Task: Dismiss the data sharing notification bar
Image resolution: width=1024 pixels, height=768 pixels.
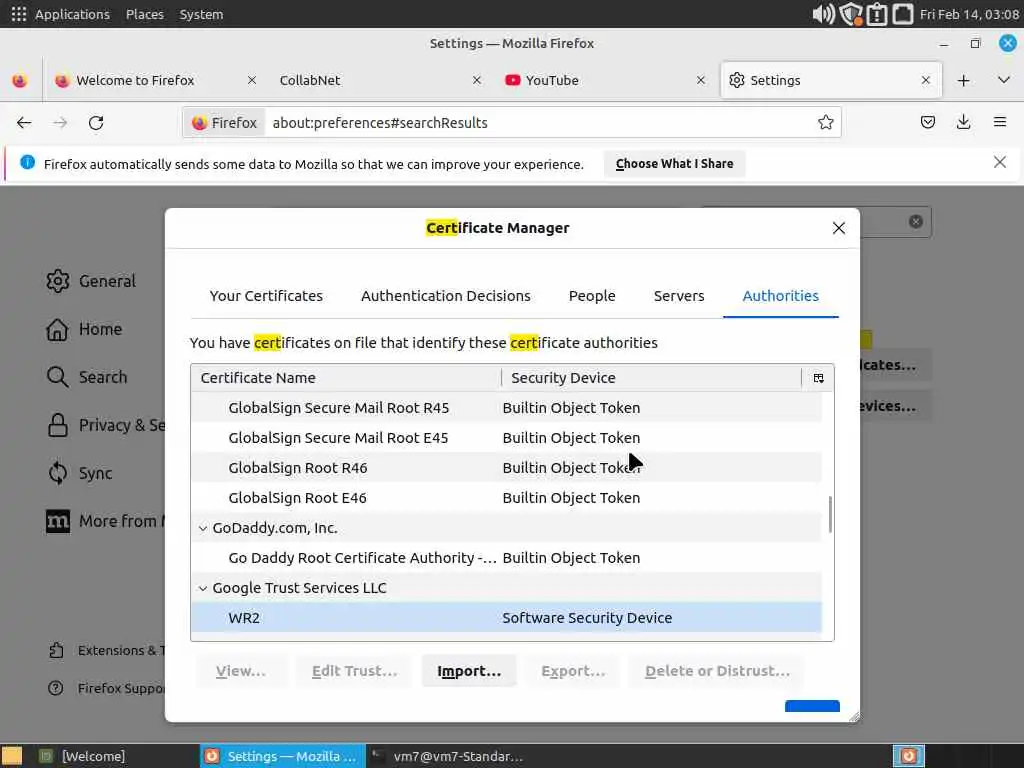Action: point(999,162)
